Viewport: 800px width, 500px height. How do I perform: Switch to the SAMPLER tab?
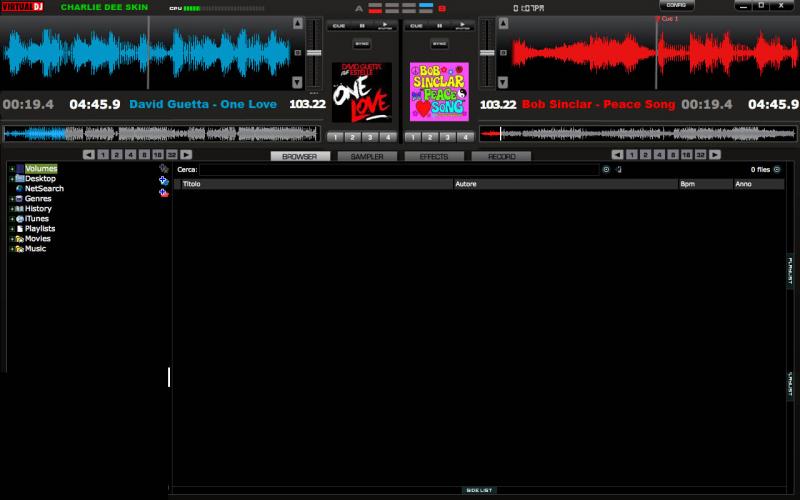pyautogui.click(x=367, y=157)
